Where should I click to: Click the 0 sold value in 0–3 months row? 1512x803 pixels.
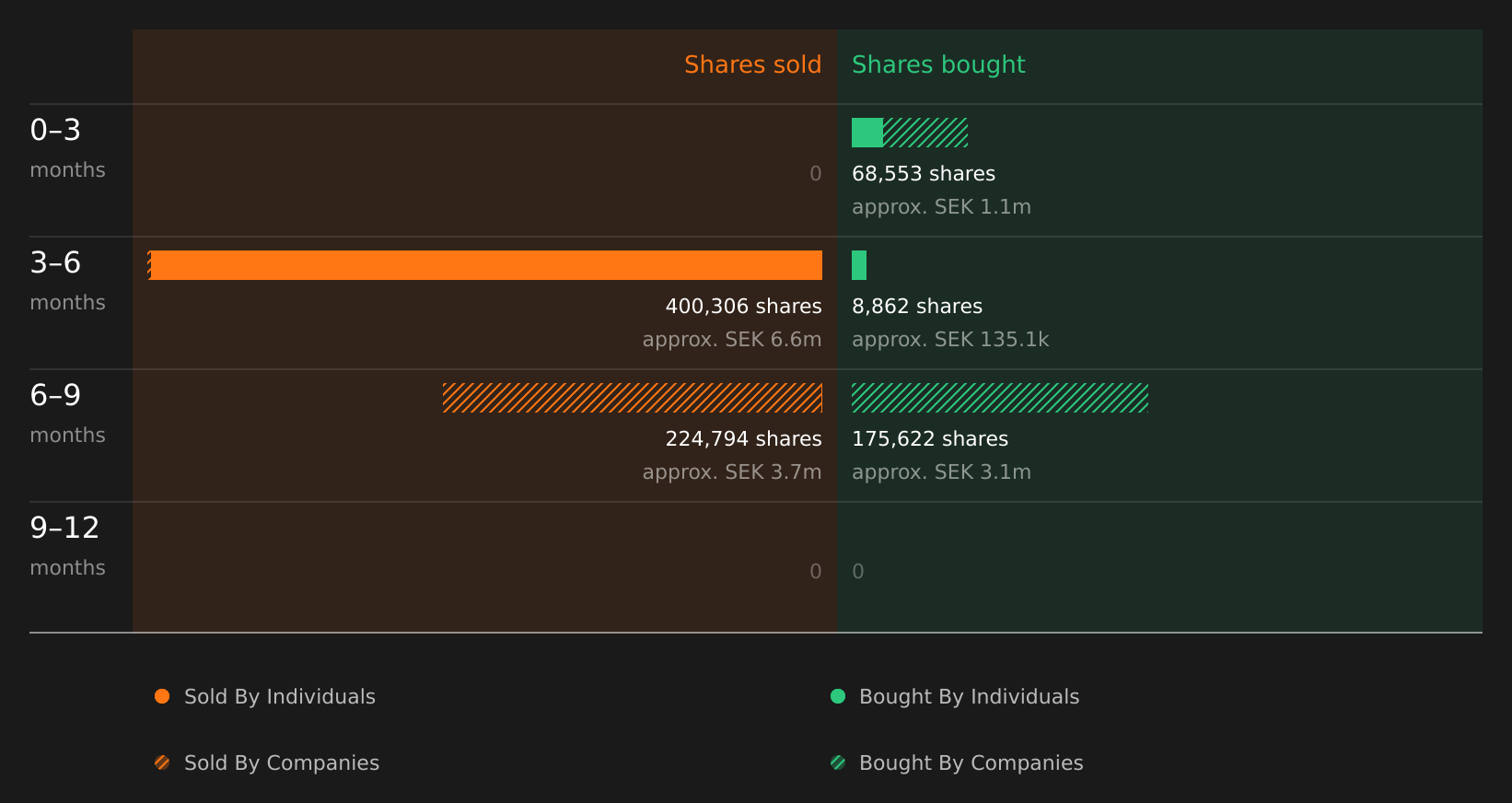point(816,173)
